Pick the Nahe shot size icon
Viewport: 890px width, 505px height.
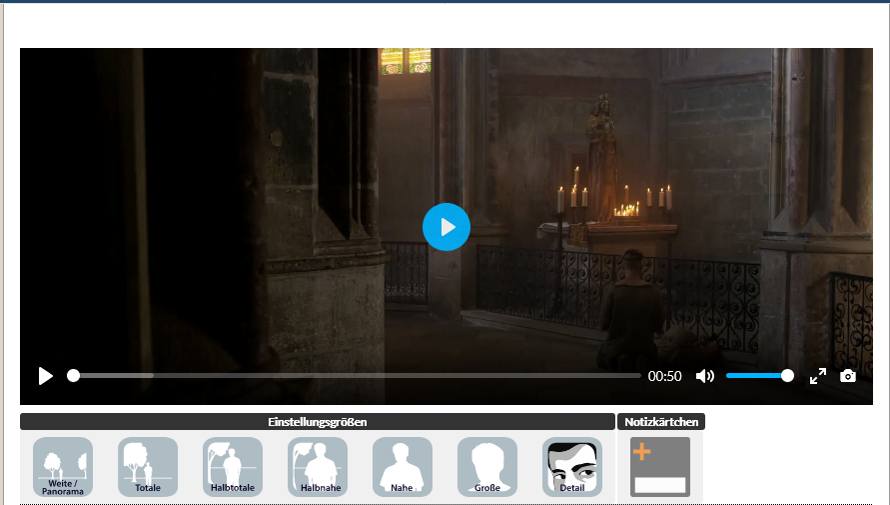point(402,467)
